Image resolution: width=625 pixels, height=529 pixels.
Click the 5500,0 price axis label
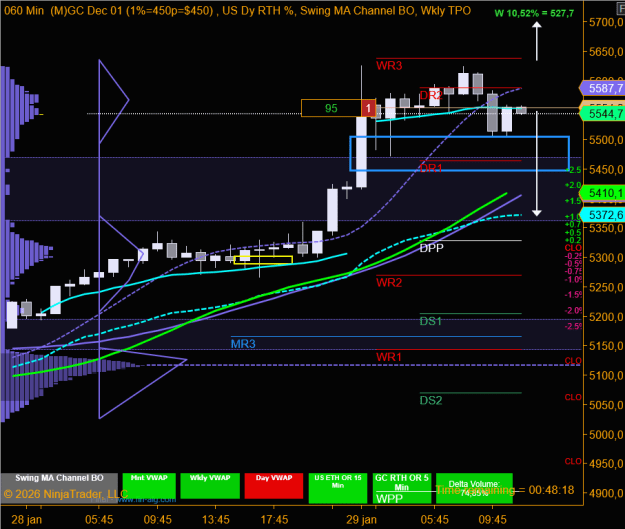point(606,140)
